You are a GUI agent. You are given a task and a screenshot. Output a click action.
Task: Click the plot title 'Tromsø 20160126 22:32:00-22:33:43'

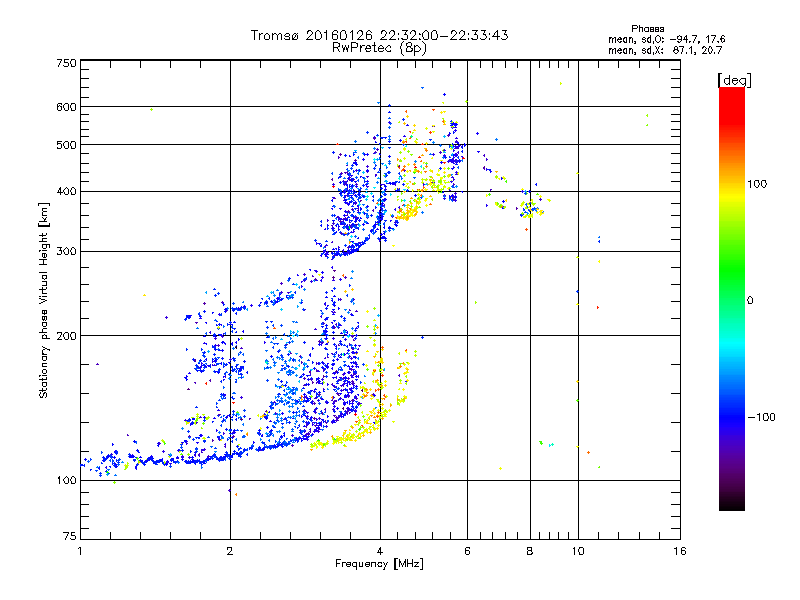[x=379, y=35]
